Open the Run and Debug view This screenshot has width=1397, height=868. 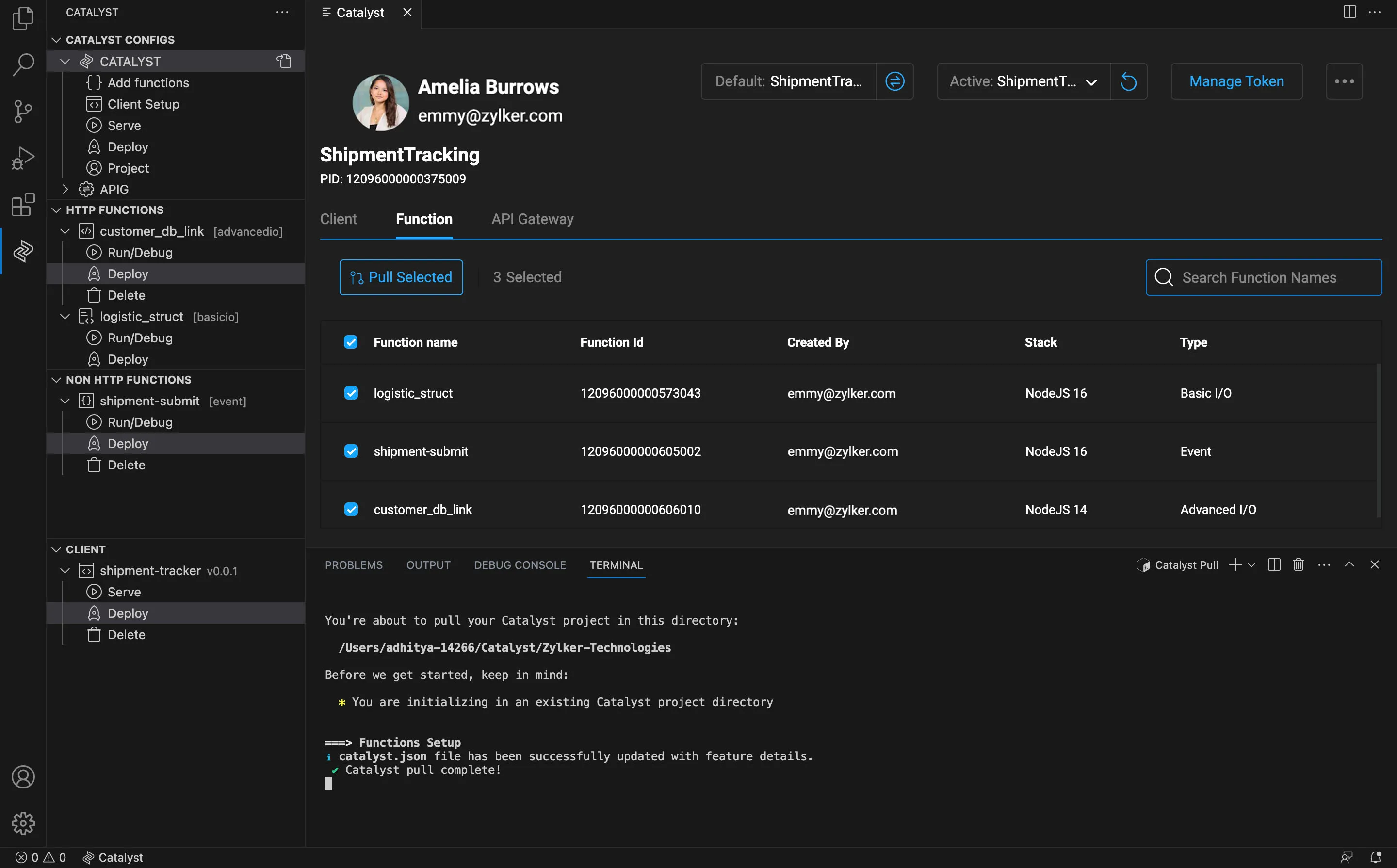tap(23, 158)
